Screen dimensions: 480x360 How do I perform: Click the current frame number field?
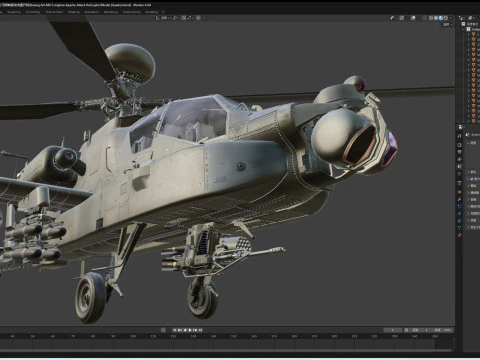point(393,330)
